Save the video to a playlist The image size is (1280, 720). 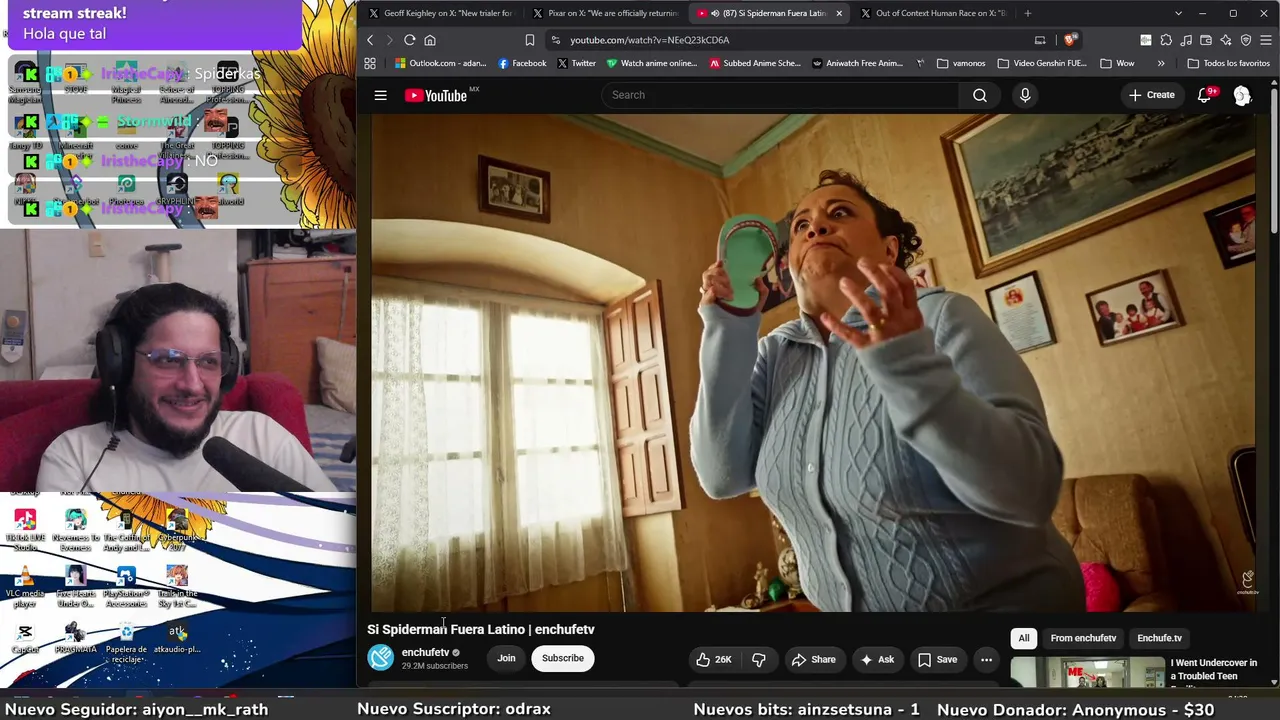tap(937, 659)
